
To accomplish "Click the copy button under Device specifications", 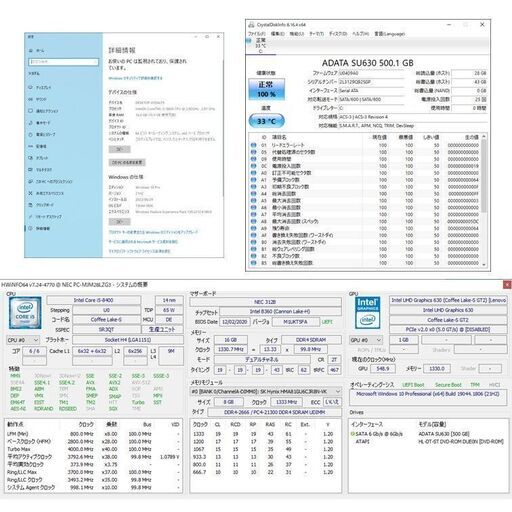I will point(120,149).
